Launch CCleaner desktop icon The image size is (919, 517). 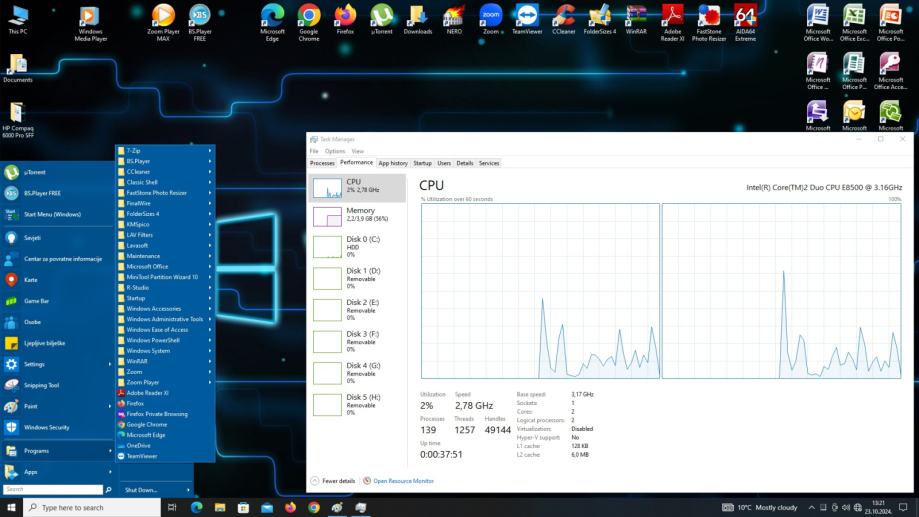point(563,20)
